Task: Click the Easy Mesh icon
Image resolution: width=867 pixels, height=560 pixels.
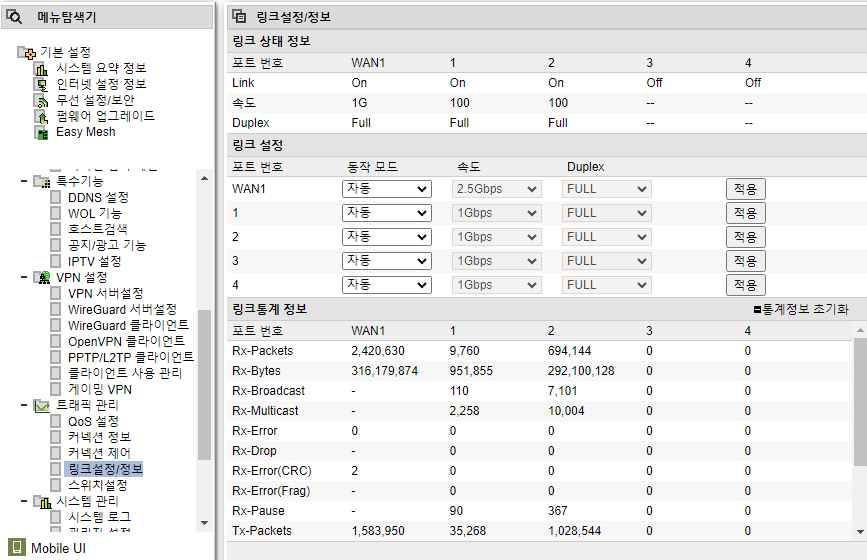Action: (41, 133)
